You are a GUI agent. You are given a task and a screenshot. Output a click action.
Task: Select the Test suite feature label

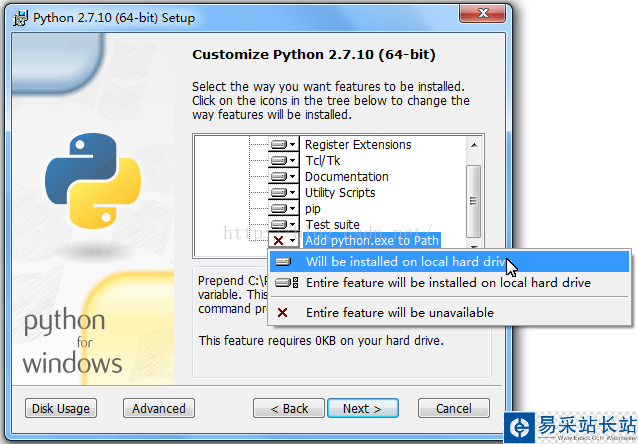point(332,225)
